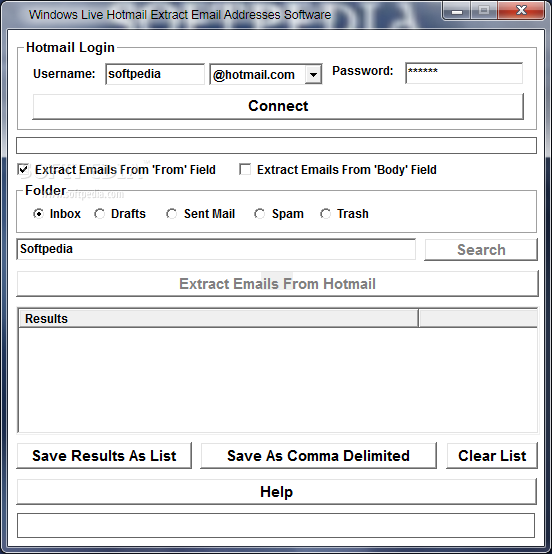Toggle Extract Emails From 'From' Field checkbox

click(23, 170)
